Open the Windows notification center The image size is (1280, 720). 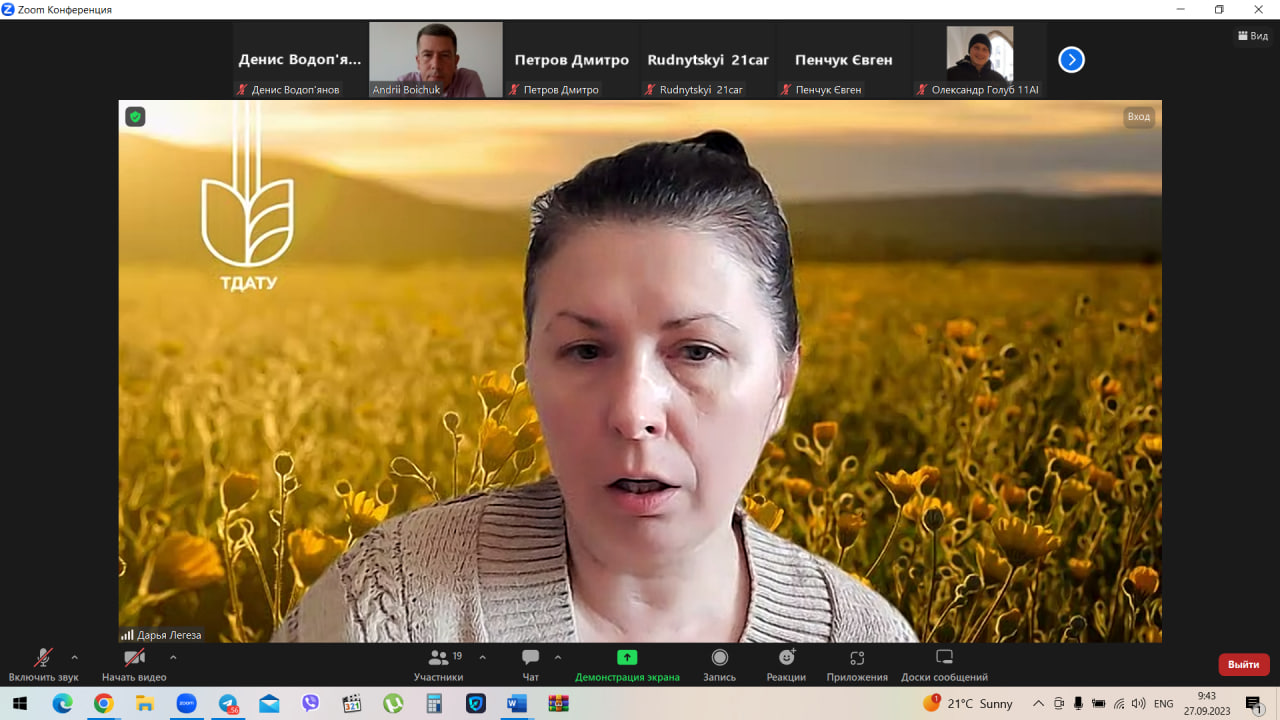click(1254, 703)
